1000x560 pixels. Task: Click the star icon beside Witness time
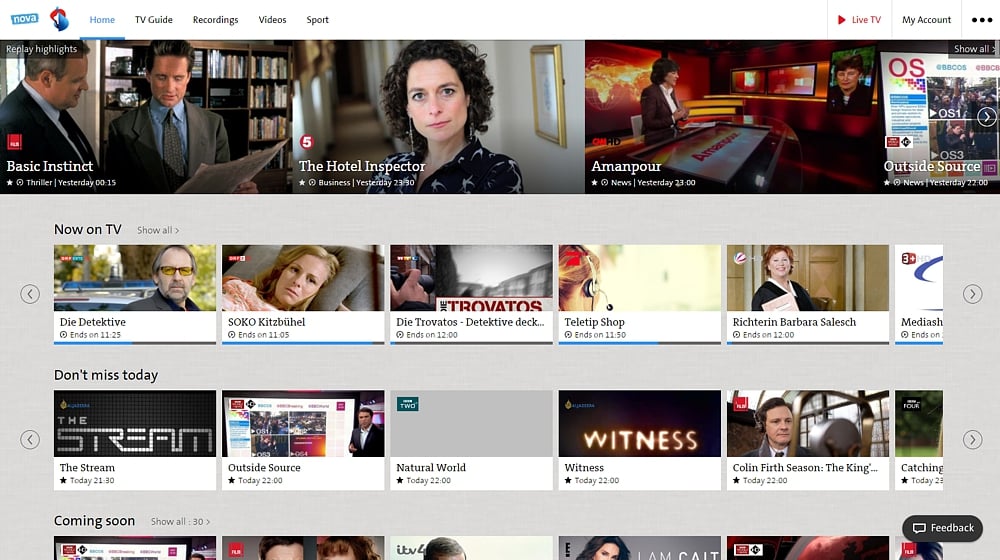[568, 480]
